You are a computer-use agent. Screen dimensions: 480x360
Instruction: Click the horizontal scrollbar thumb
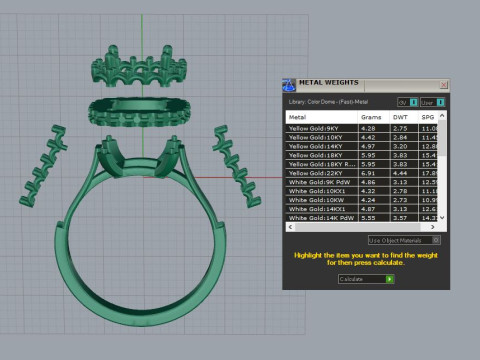358,227
